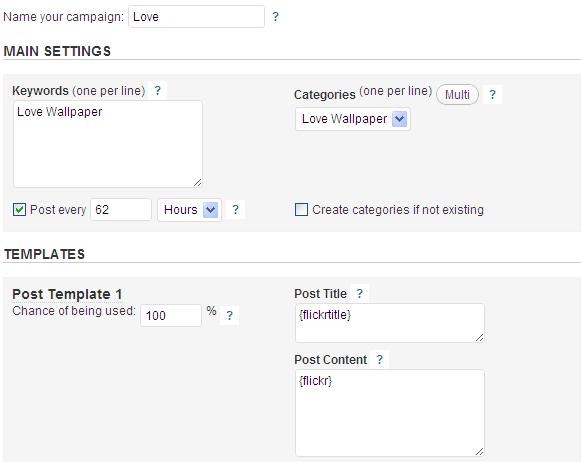Click inside the Post Content text area
Image resolution: width=581 pixels, height=462 pixels.
[x=390, y=413]
